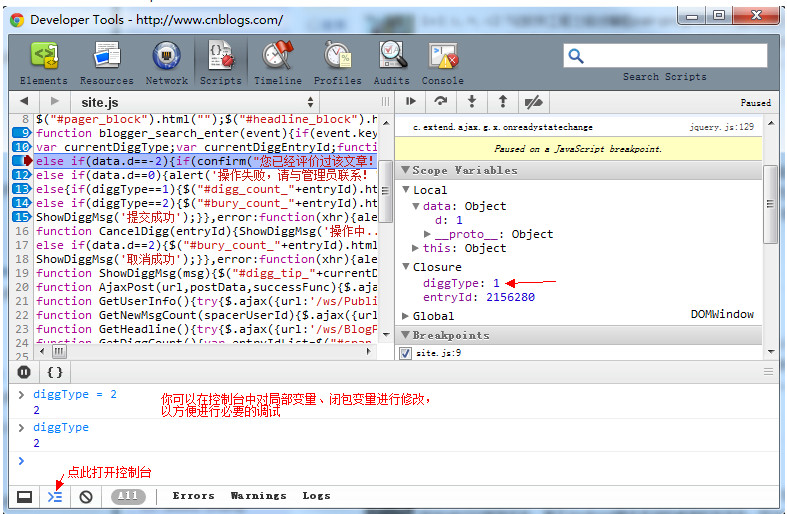Click the console prompt input line

pos(394,461)
